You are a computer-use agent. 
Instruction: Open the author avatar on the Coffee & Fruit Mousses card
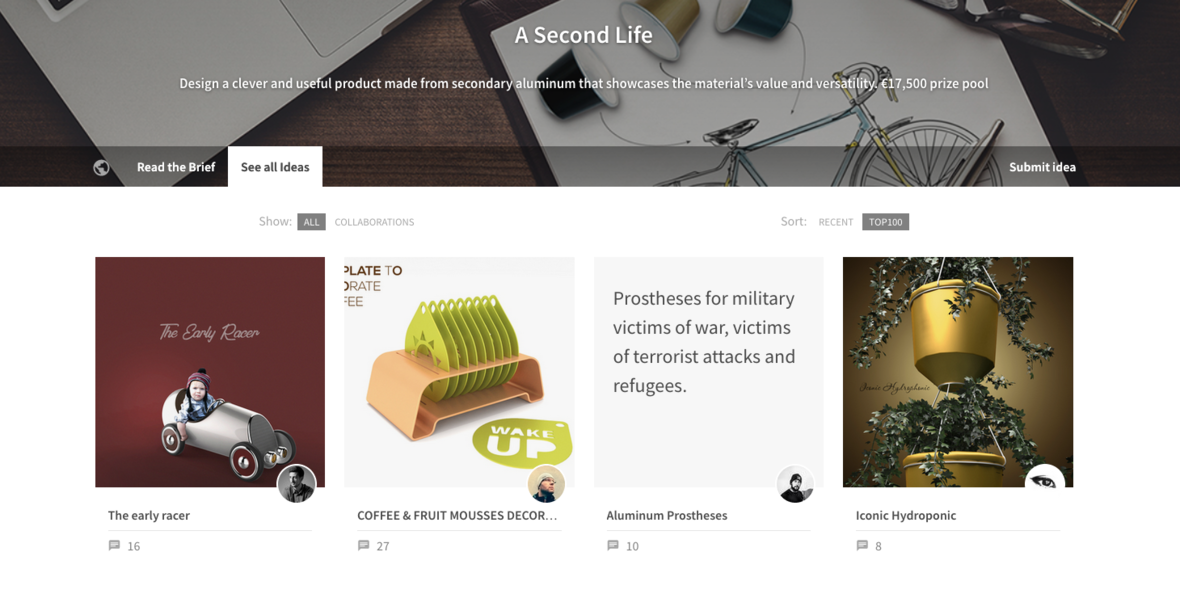click(x=546, y=484)
